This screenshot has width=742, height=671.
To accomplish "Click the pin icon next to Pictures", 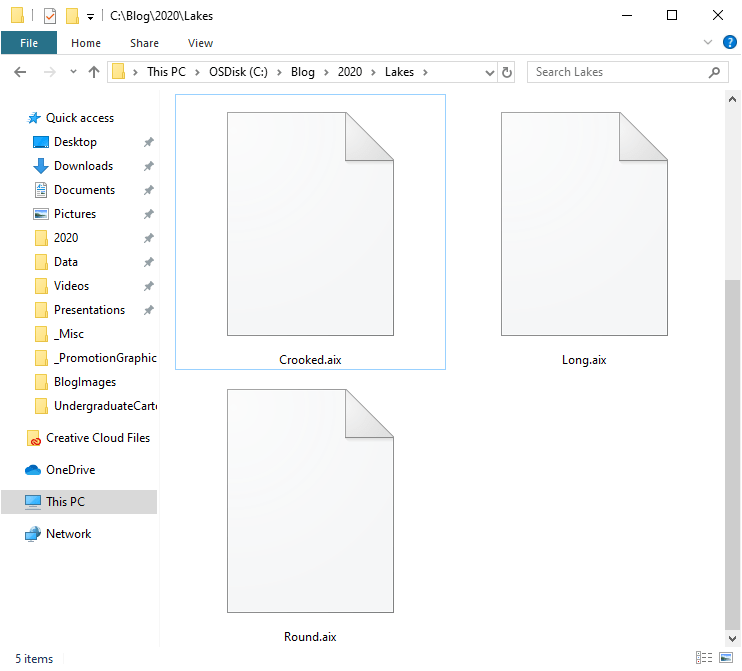I will pos(149,214).
